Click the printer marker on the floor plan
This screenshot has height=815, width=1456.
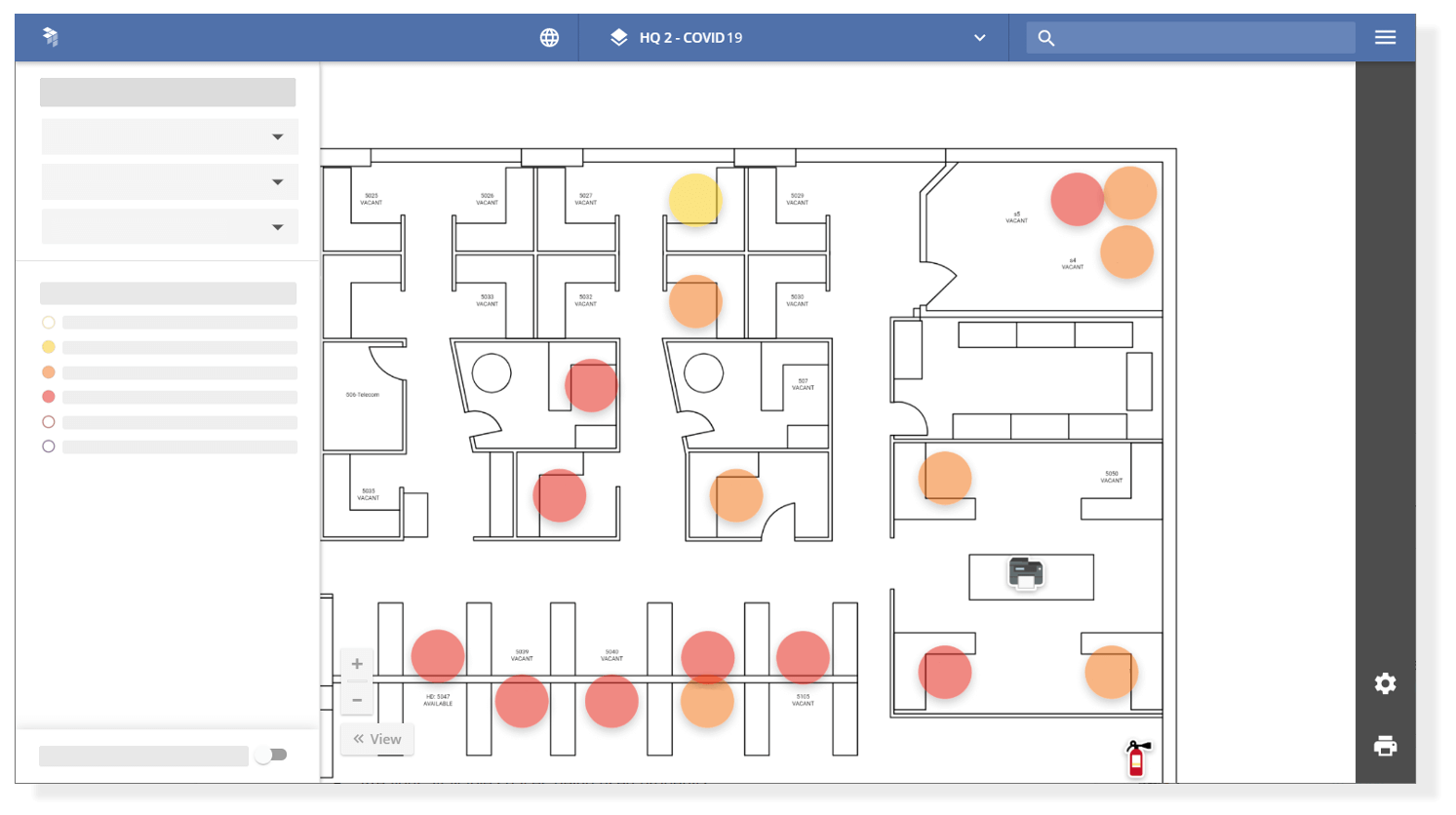(1026, 573)
